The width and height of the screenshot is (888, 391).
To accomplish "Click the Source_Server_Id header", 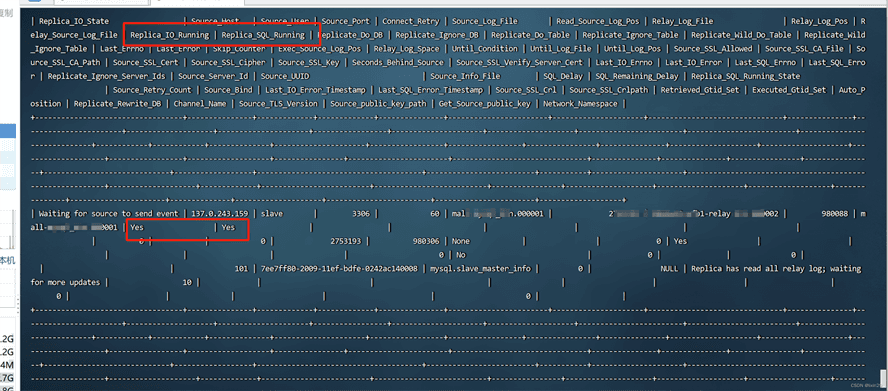I will pos(214,76).
